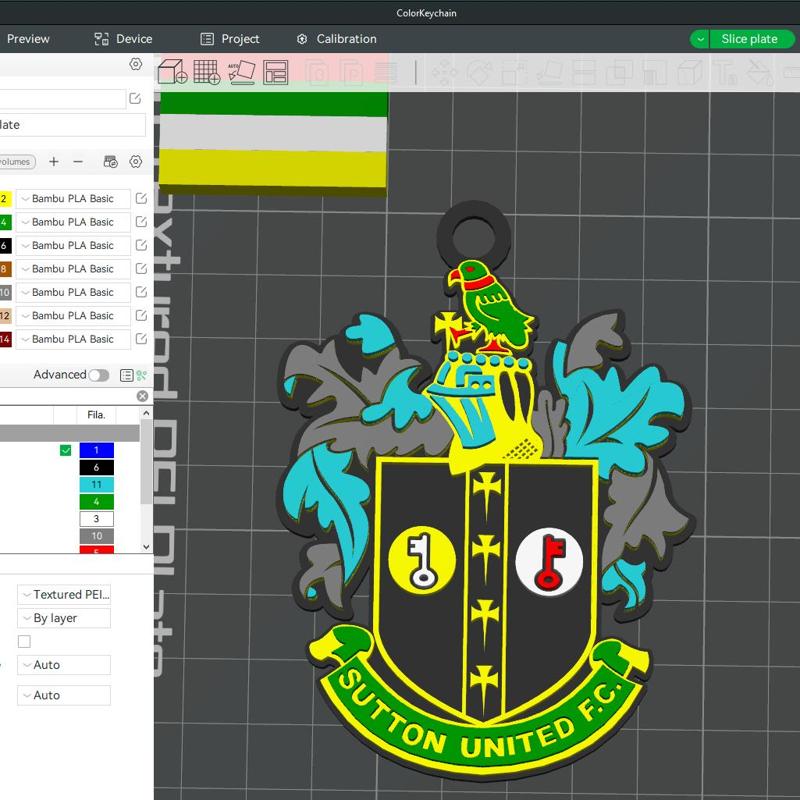
Task: Select the yellow filament color swatch
Action: coord(6,198)
